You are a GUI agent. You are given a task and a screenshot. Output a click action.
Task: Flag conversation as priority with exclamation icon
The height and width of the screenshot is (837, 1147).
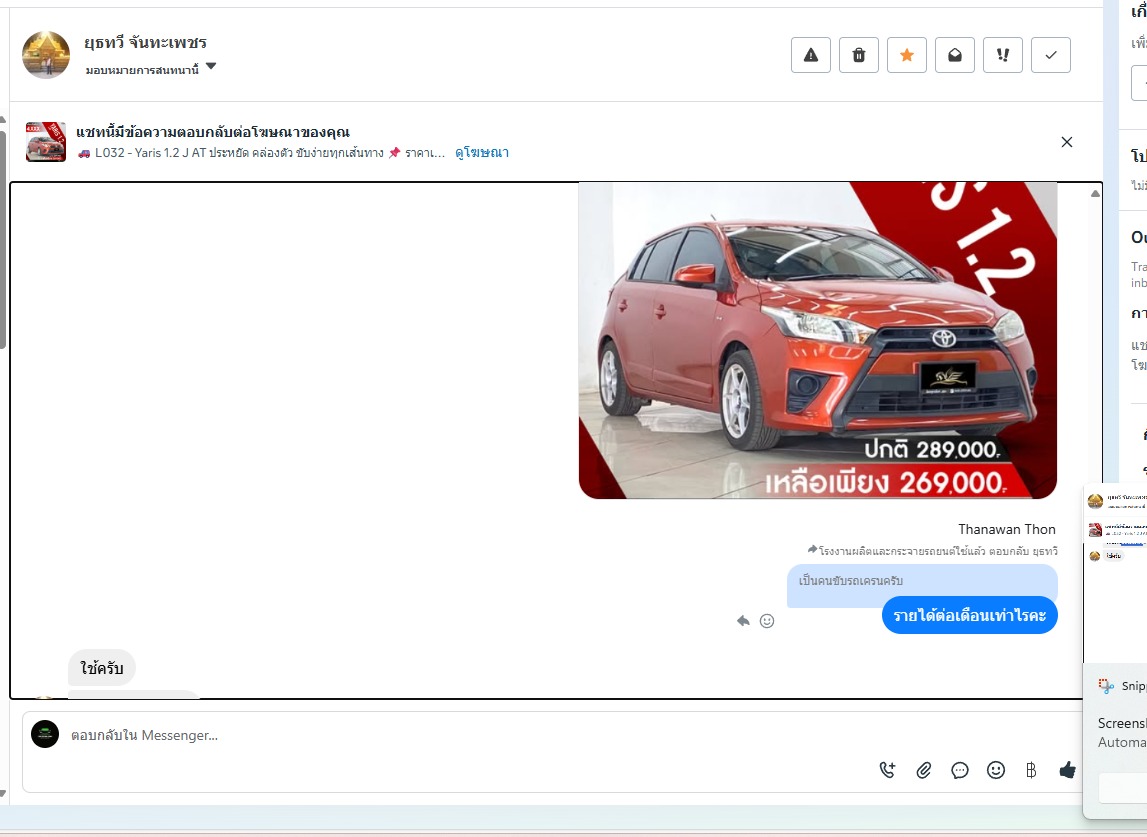[1003, 55]
